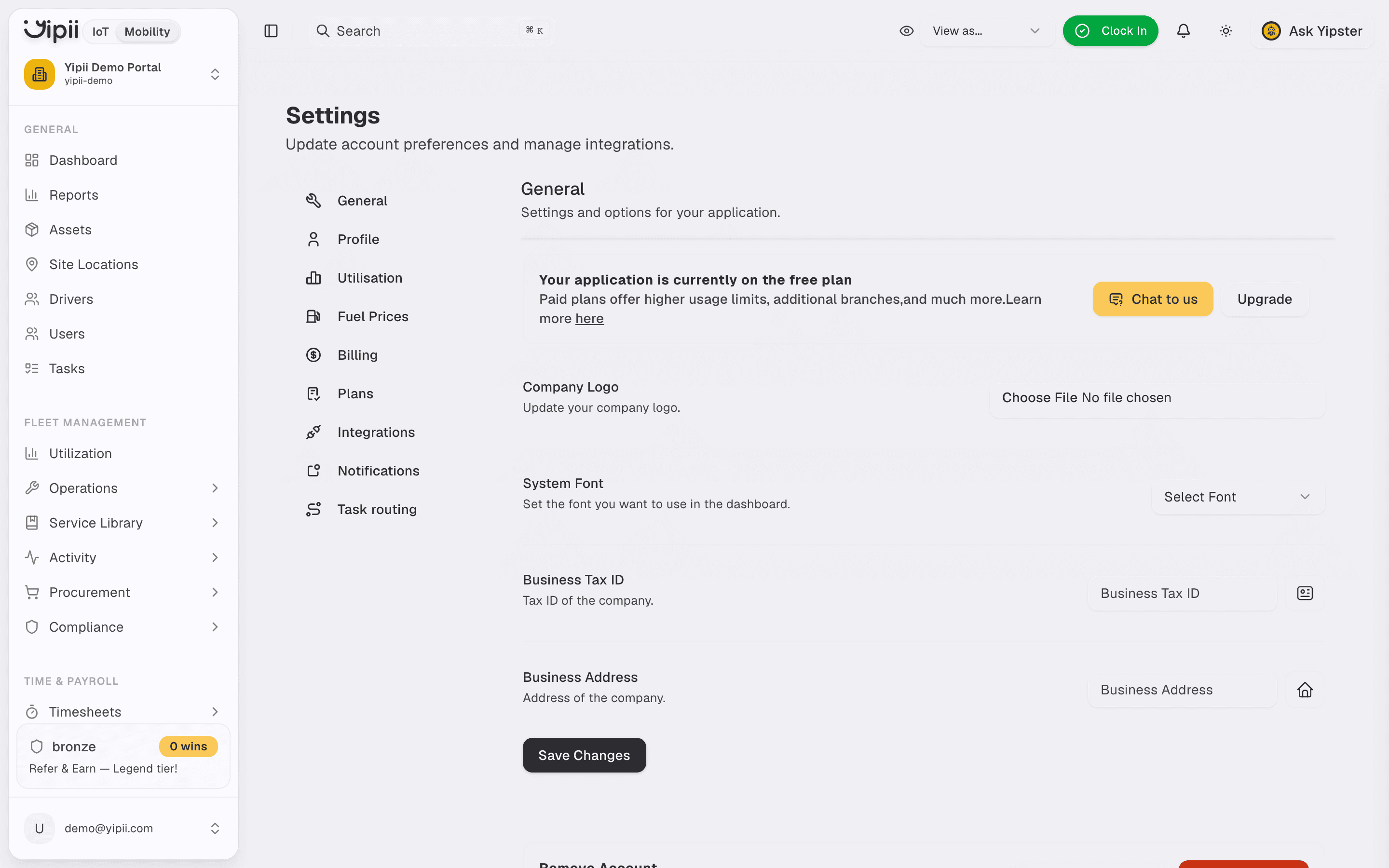Toggle the sidebar panel icon
The image size is (1389, 868).
(x=271, y=31)
